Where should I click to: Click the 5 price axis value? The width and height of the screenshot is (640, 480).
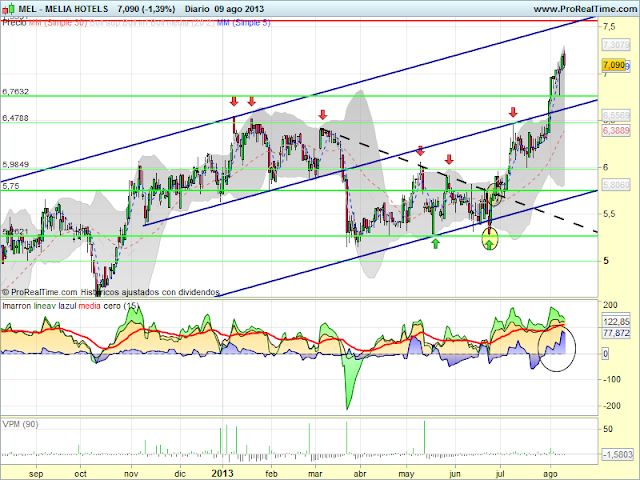coord(606,260)
